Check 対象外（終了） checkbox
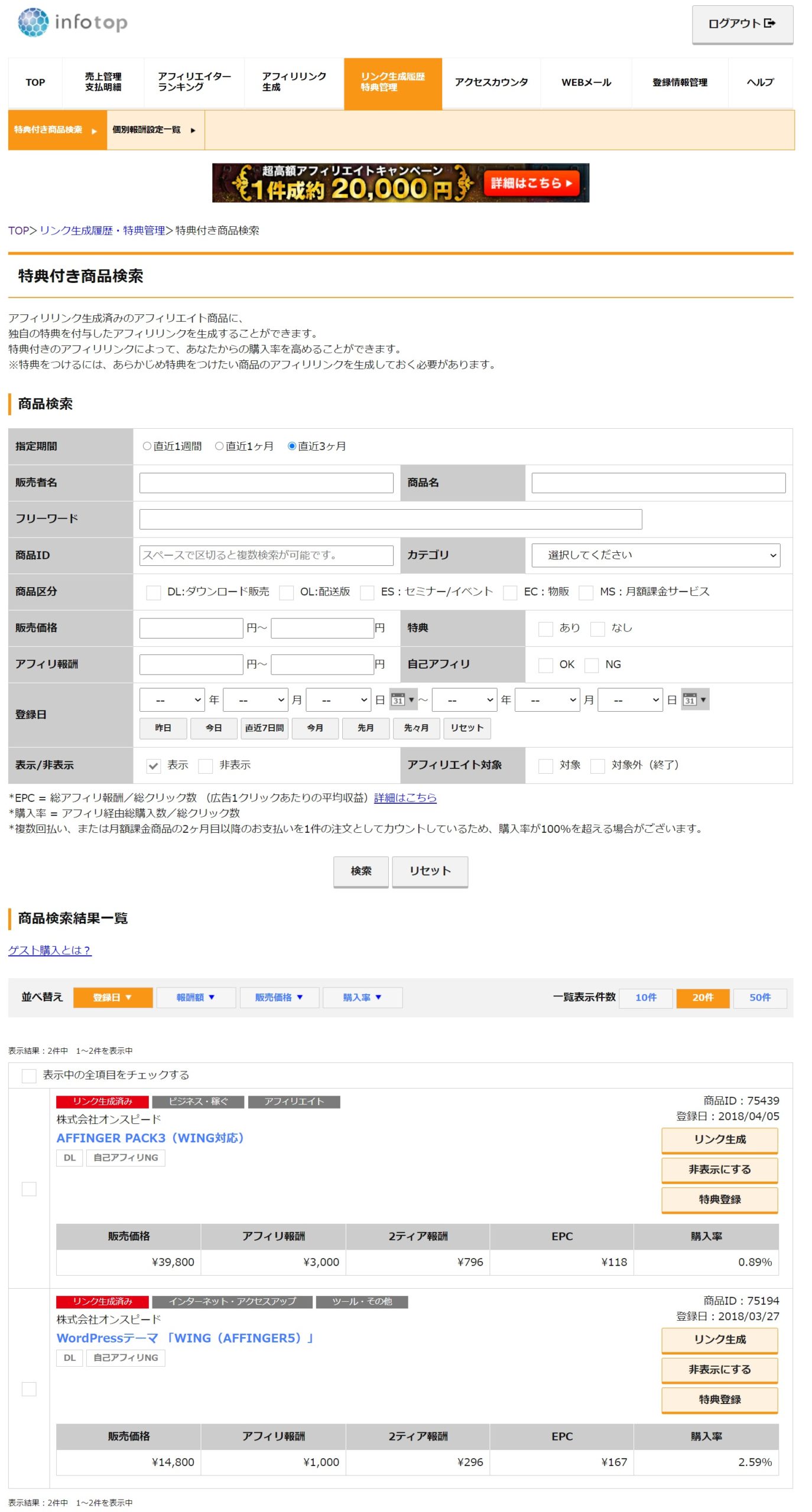Viewport: 812px width, 1512px height. 598,766
